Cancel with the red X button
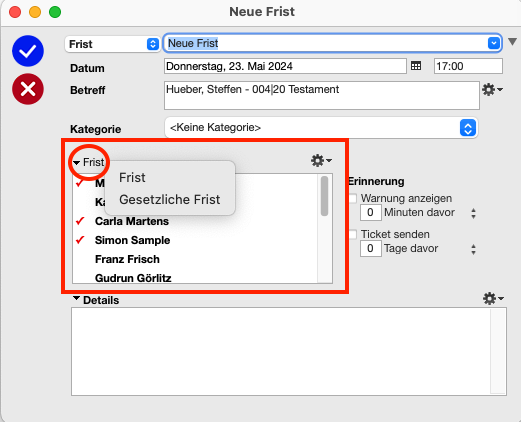Image resolution: width=521 pixels, height=422 pixels. (28, 89)
